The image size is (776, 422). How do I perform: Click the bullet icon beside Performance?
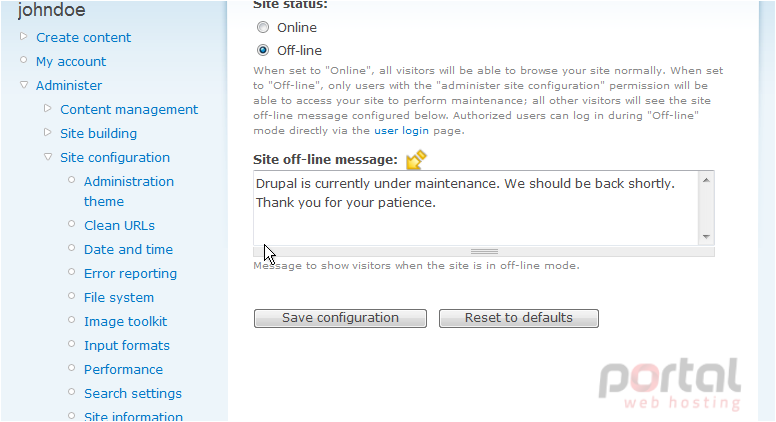coord(71,368)
